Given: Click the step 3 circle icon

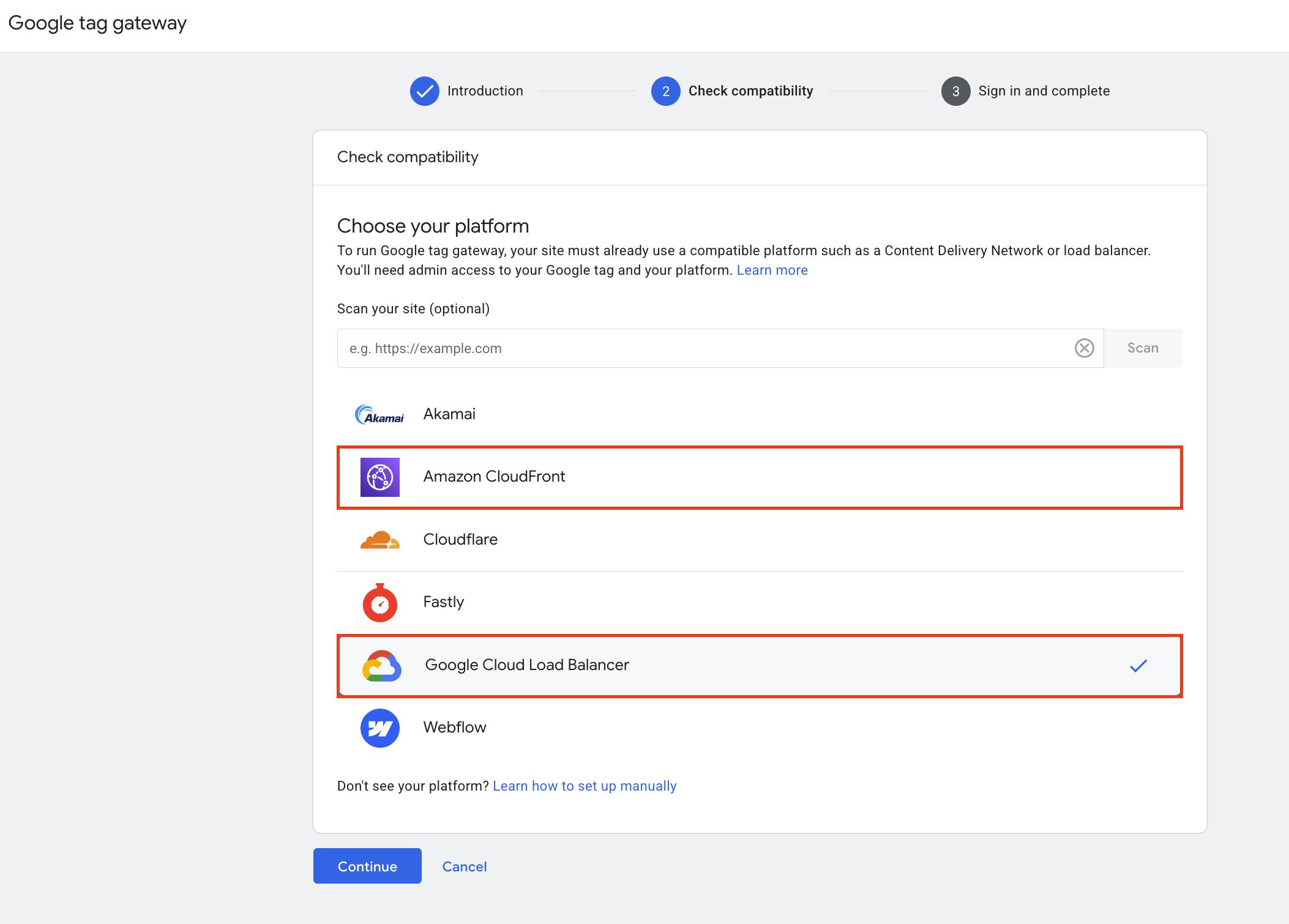Looking at the screenshot, I should 956,91.
